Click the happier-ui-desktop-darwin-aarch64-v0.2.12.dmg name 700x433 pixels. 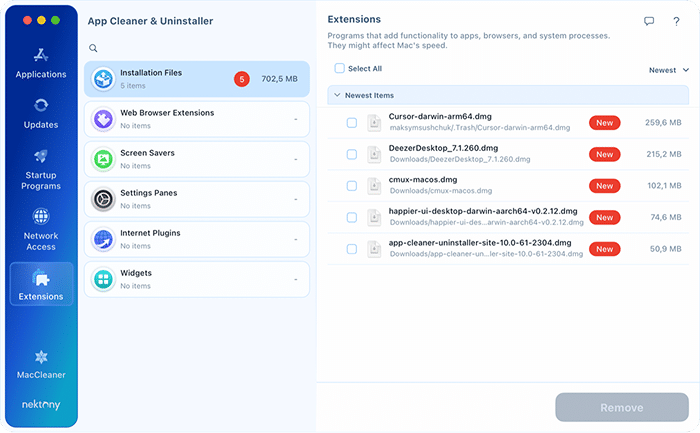pyautogui.click(x=483, y=211)
